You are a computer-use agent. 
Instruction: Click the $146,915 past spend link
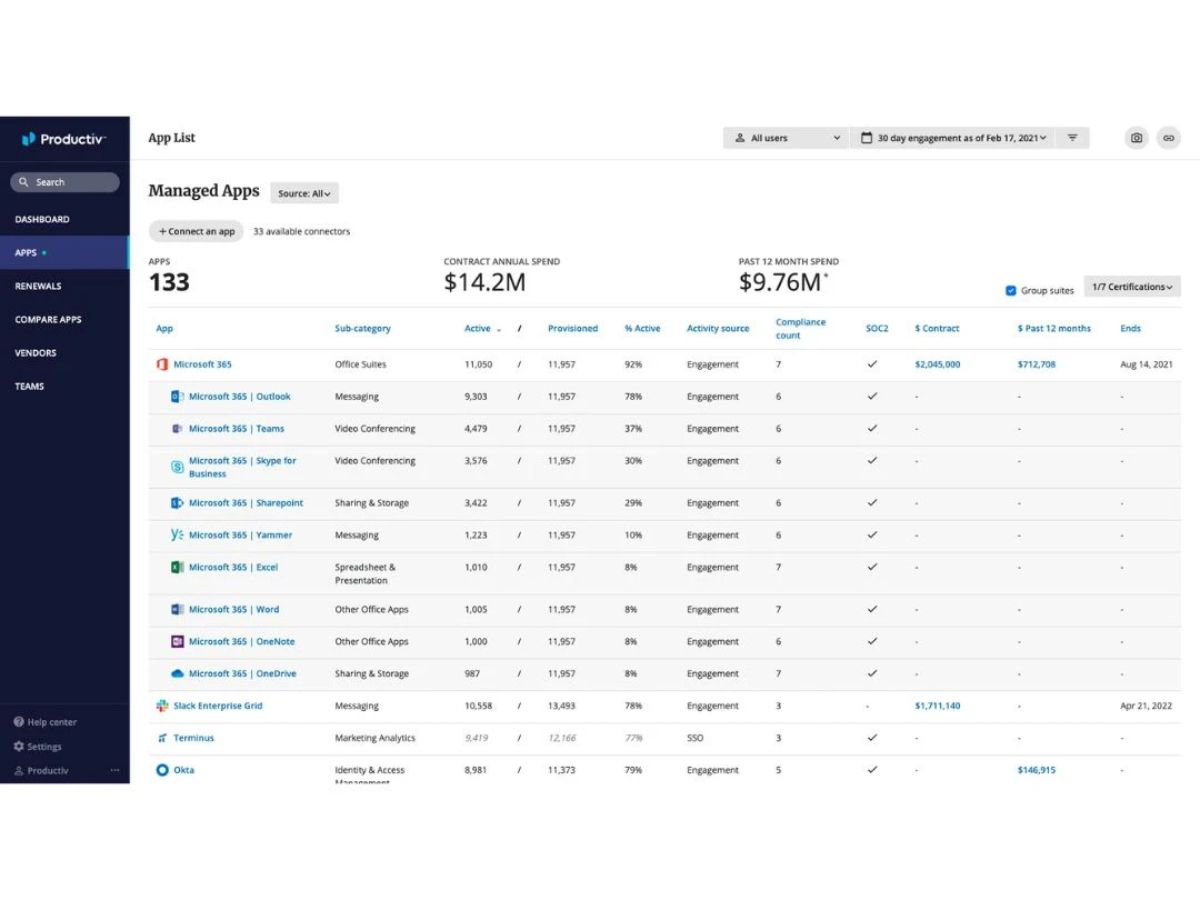(1036, 770)
